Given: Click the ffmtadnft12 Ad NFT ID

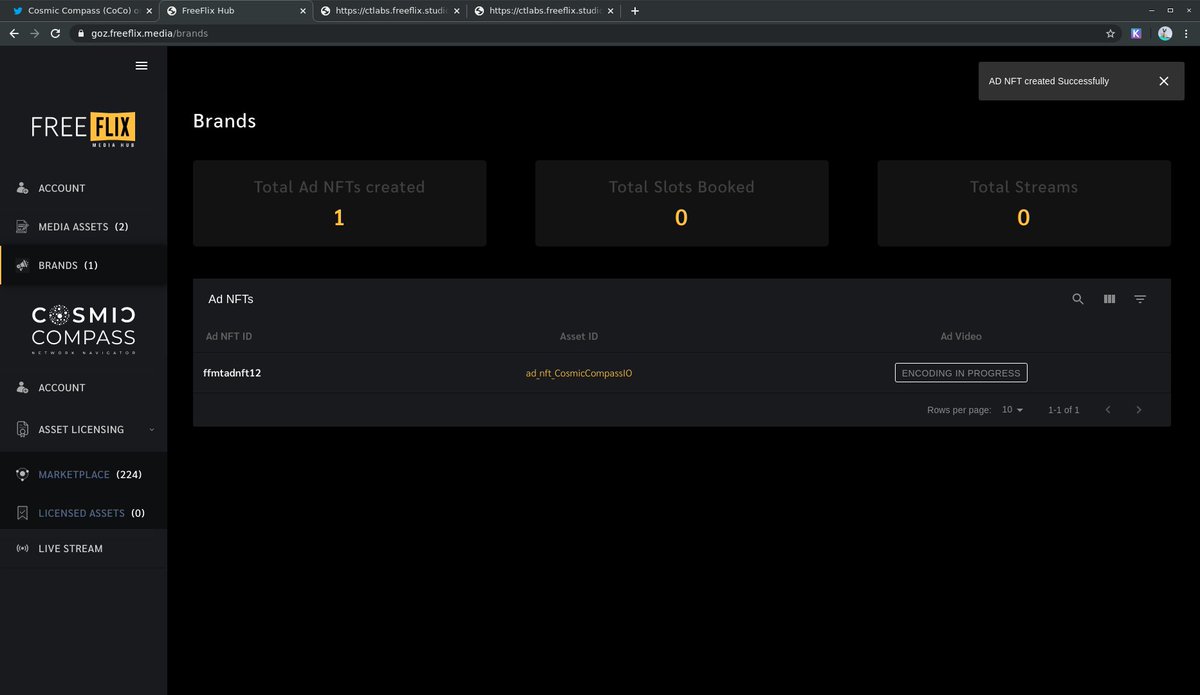Looking at the screenshot, I should [232, 373].
